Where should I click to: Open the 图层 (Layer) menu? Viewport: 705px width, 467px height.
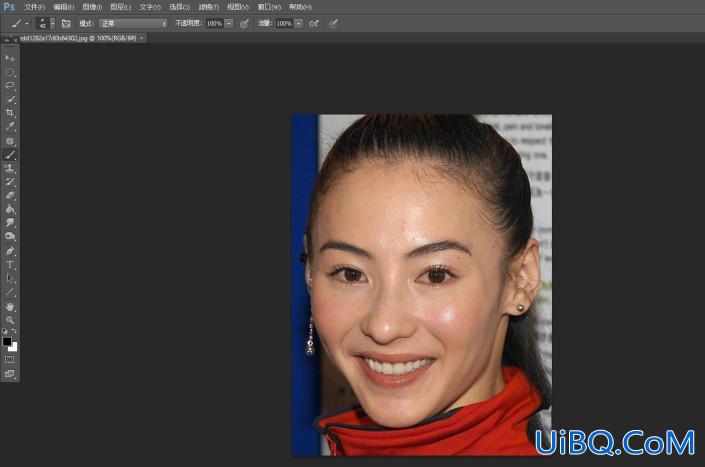tap(121, 7)
